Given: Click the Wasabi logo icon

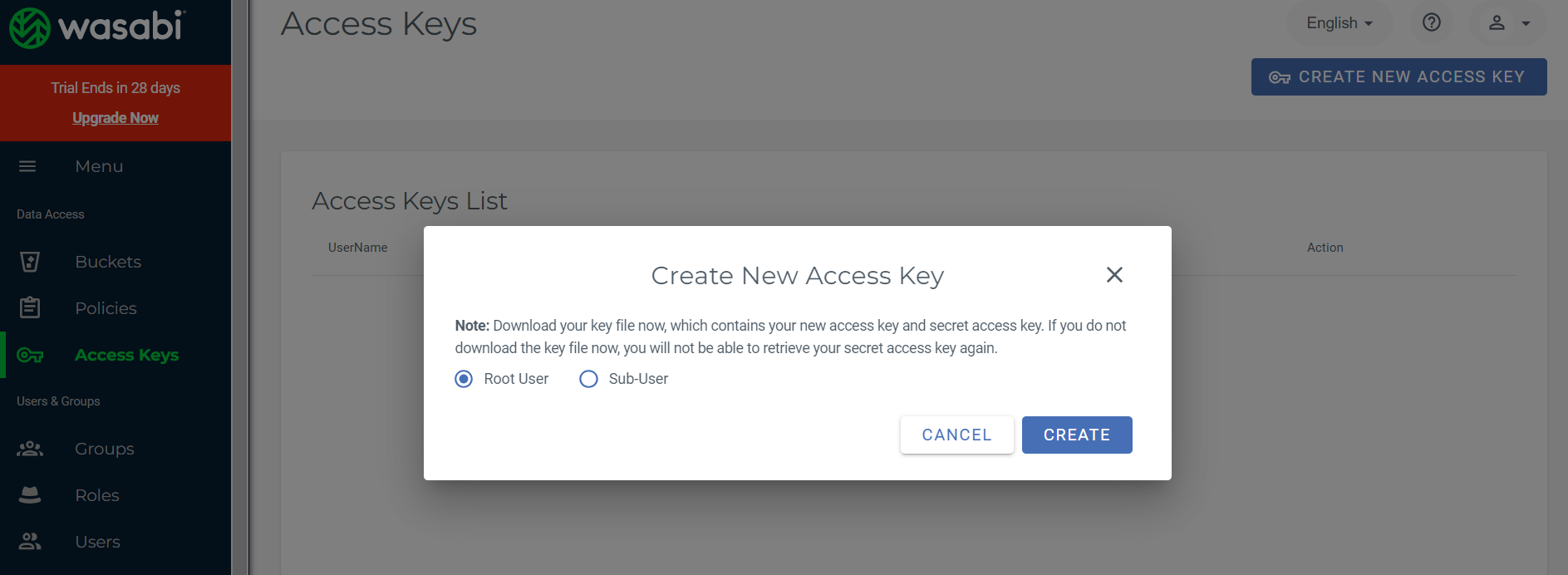Looking at the screenshot, I should 30,28.
